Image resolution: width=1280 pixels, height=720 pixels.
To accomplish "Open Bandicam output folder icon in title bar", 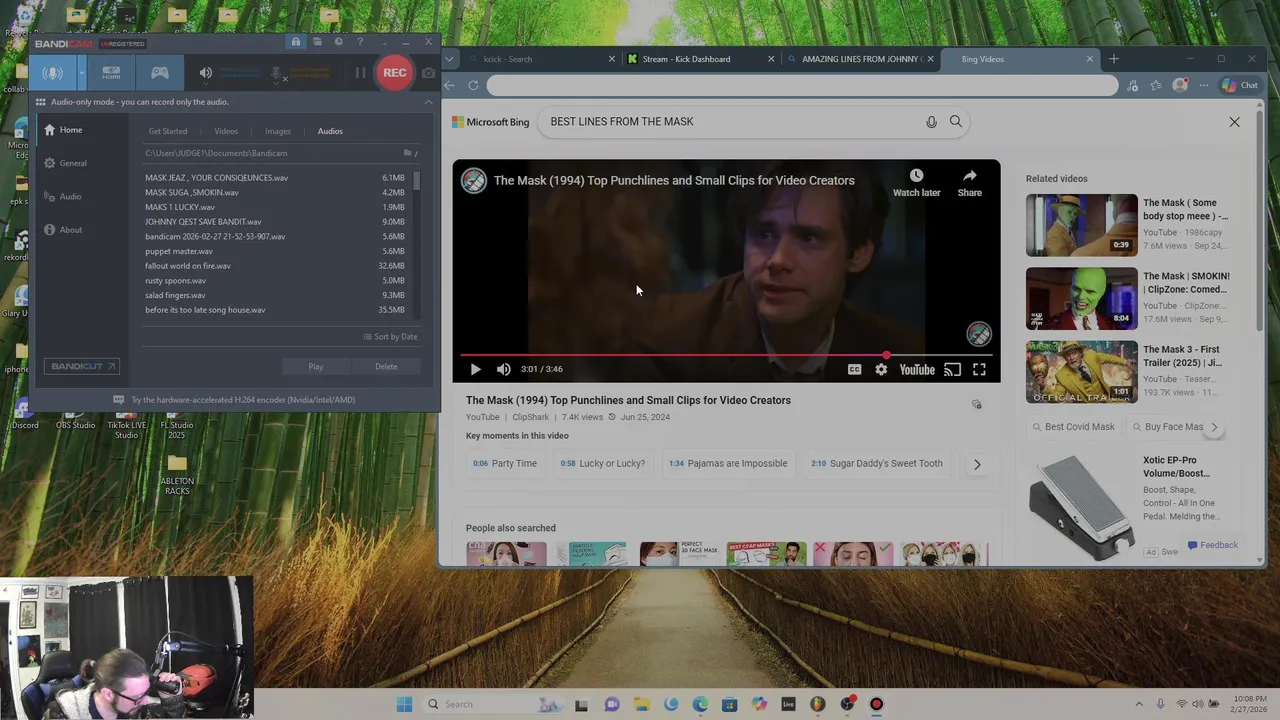I will (x=317, y=42).
